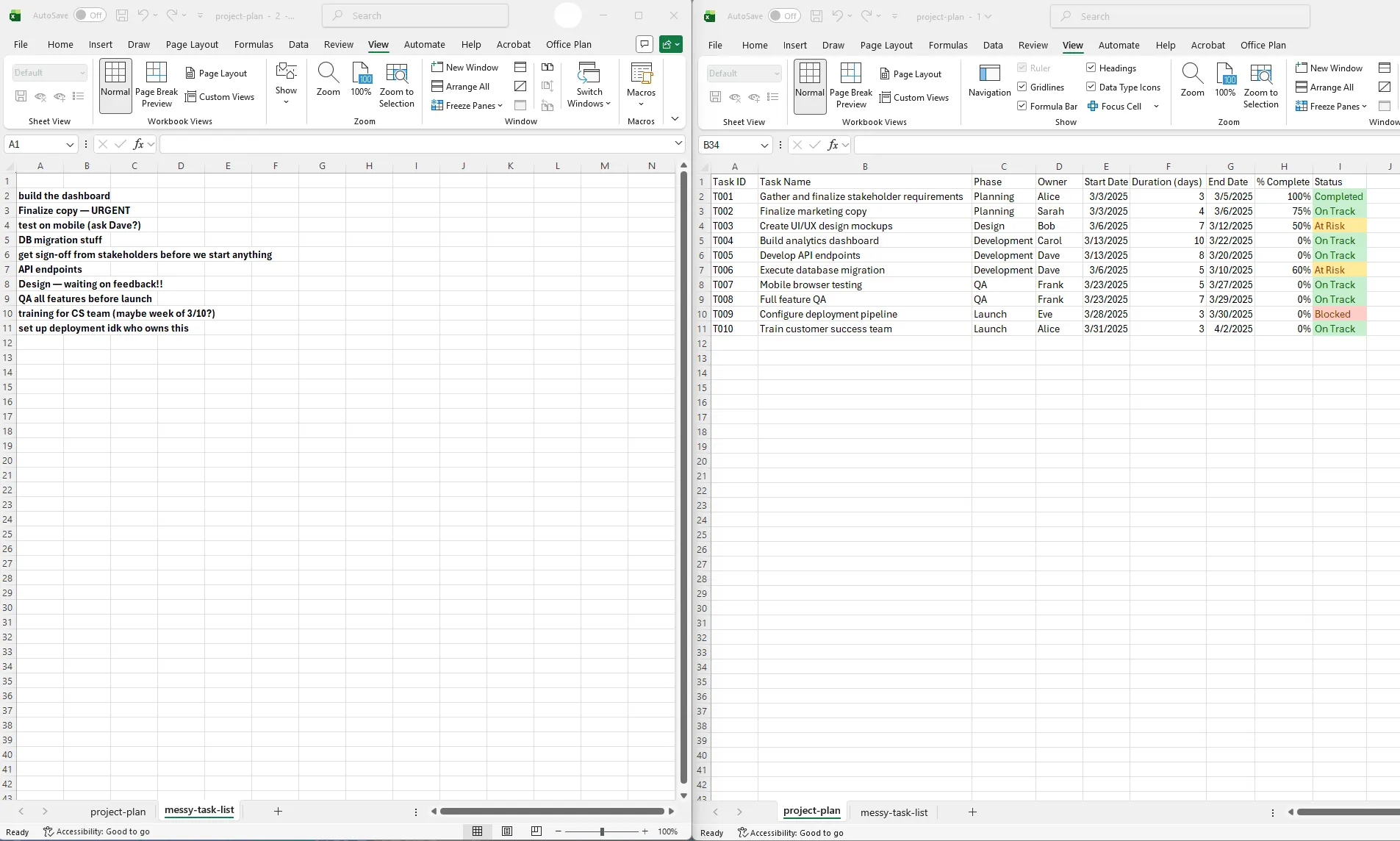Click the Zoom to Selection icon
Screen dimensions: 1400x841
click(396, 85)
